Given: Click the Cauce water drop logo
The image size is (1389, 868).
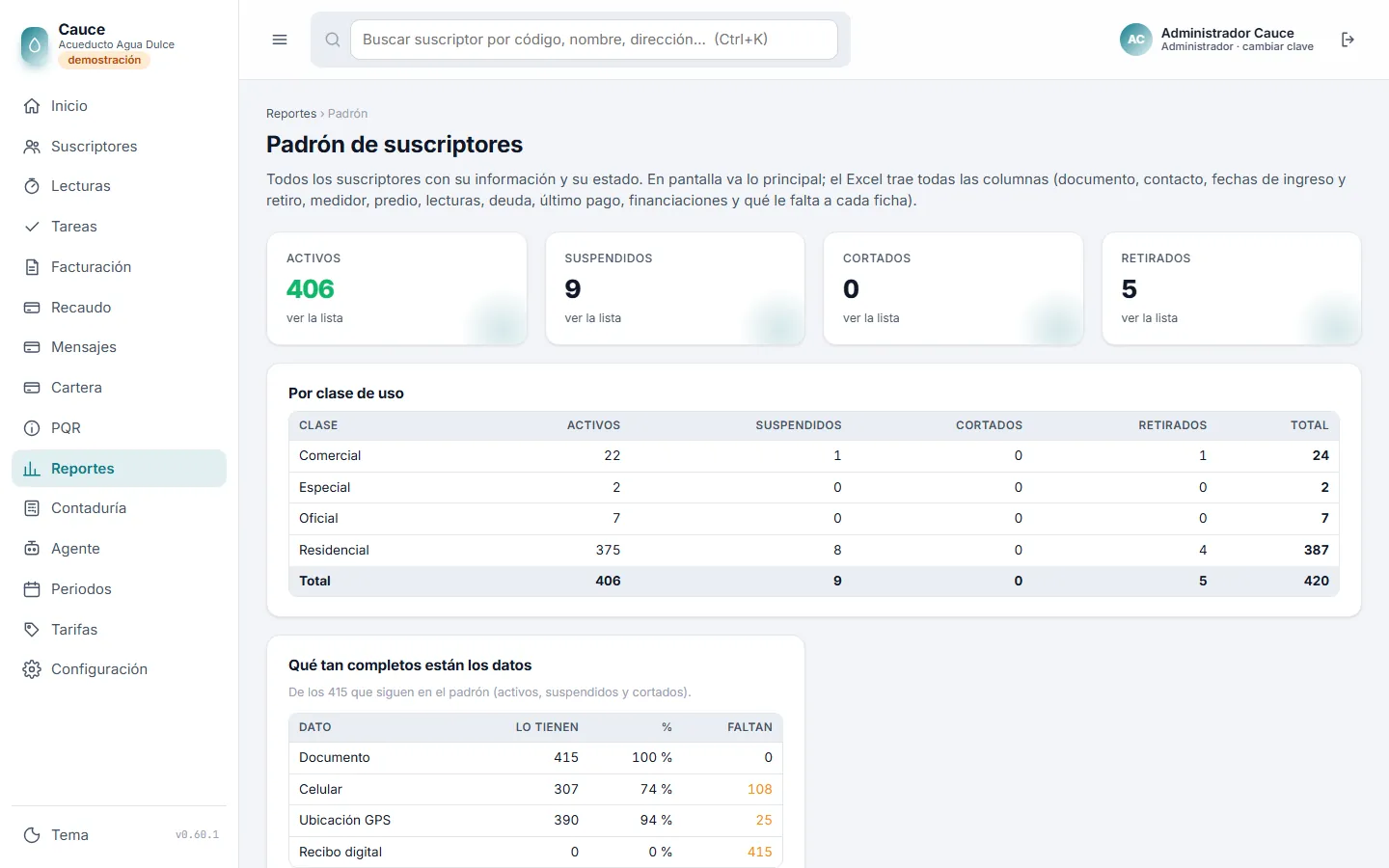Looking at the screenshot, I should (x=35, y=44).
